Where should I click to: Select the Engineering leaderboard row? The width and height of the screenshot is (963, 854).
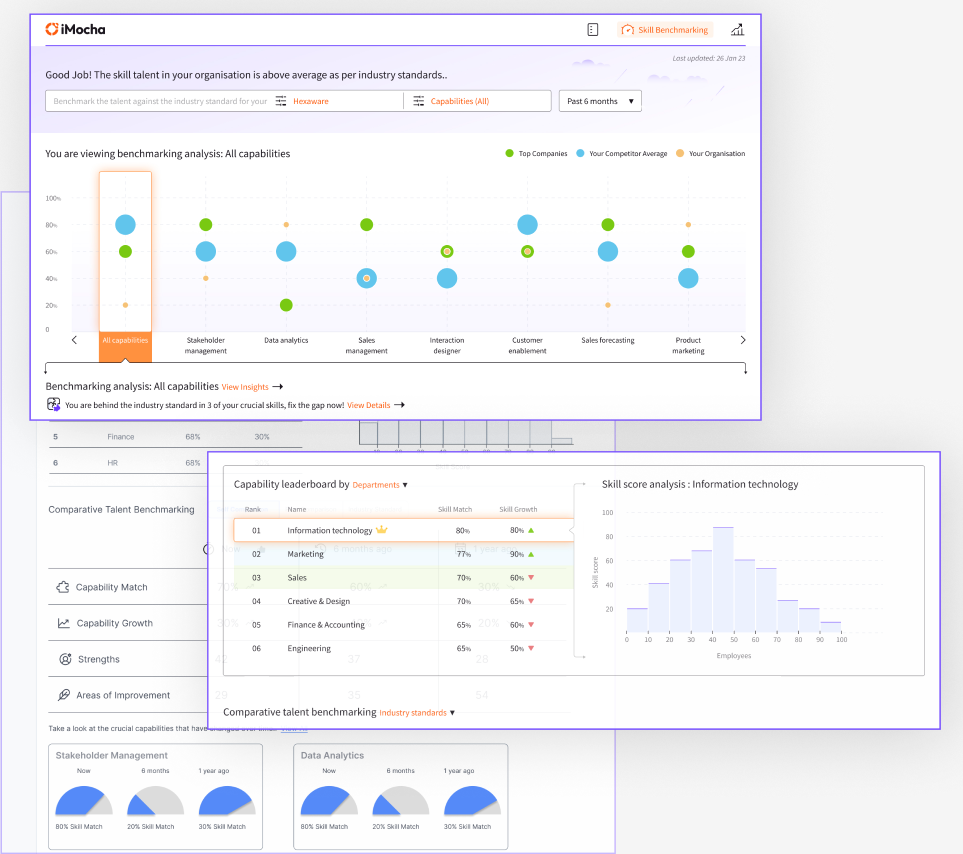(399, 648)
